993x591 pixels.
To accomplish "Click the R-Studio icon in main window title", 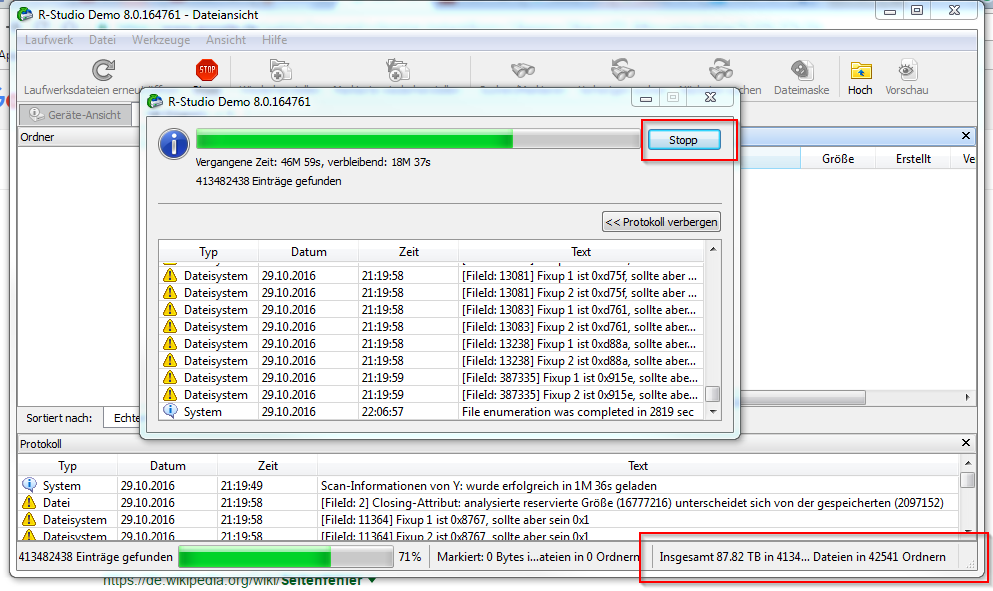I will point(25,14).
